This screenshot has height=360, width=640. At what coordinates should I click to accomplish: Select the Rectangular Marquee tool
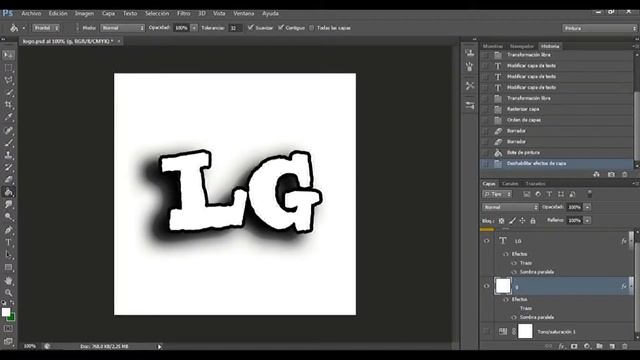[8, 68]
